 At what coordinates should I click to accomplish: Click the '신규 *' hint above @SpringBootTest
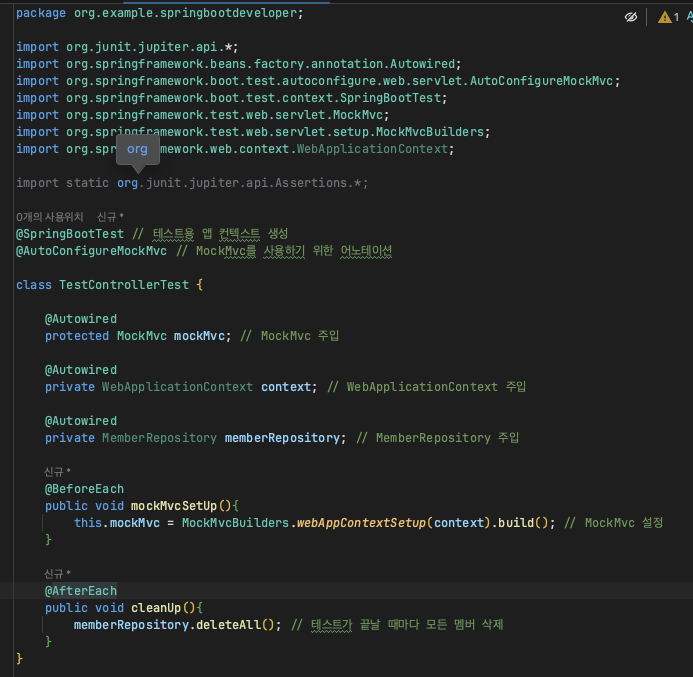(x=110, y=217)
